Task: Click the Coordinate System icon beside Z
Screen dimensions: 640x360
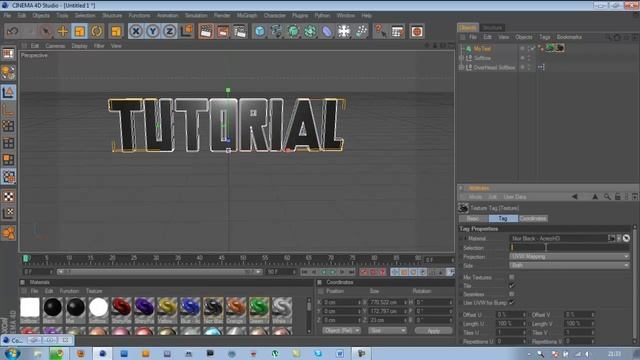Action: [x=187, y=31]
